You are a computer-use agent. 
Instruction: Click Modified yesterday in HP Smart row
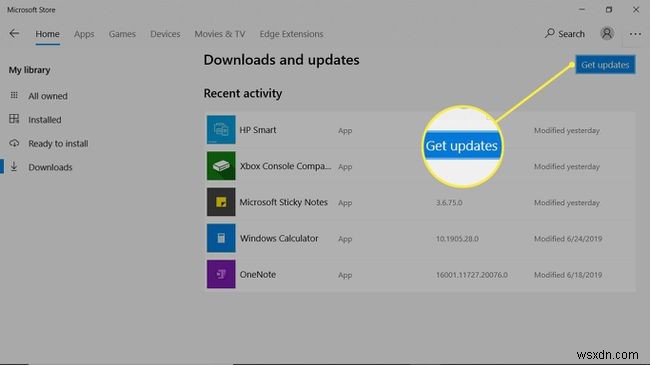(567, 131)
